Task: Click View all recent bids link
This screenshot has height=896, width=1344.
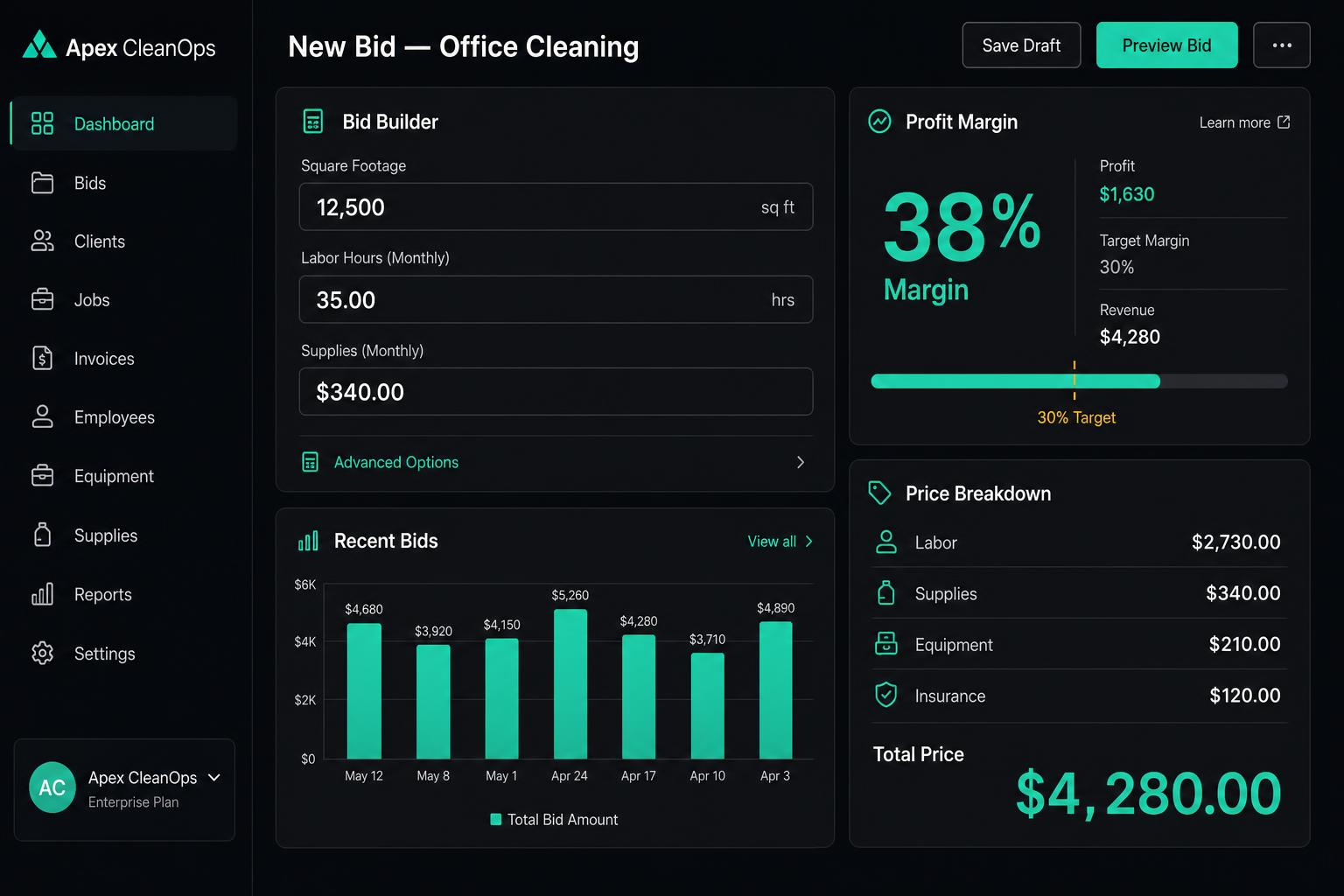Action: pos(780,542)
